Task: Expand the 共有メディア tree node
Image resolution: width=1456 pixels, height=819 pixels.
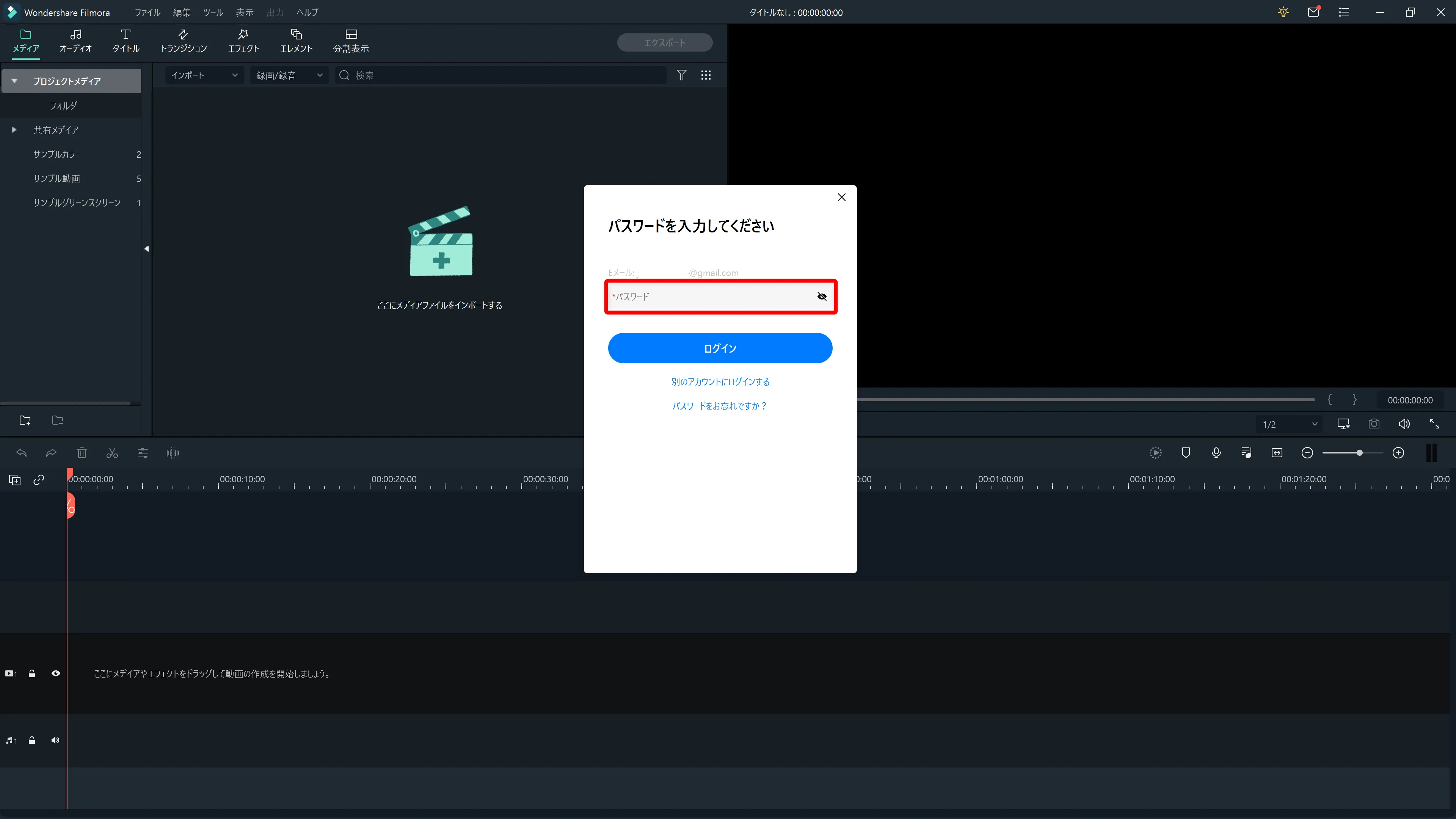Action: pyautogui.click(x=14, y=129)
